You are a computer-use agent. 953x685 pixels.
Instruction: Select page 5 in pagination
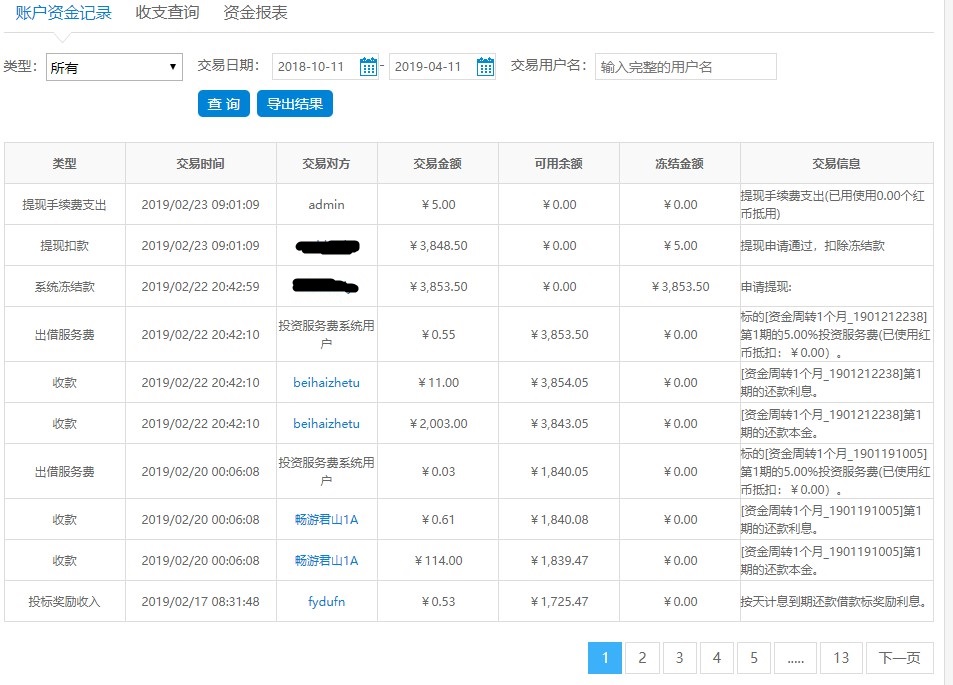754,658
